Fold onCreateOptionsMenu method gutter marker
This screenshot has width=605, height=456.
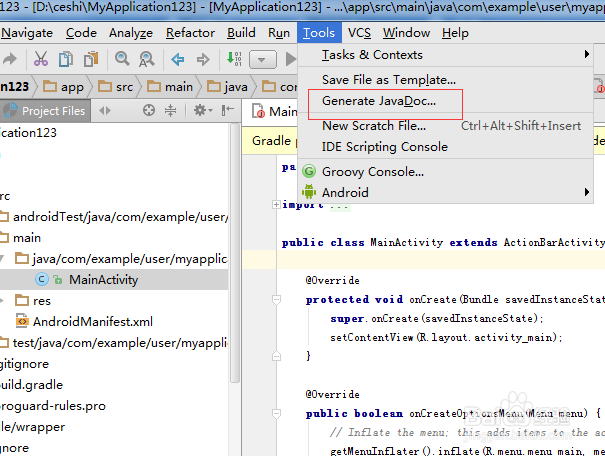pos(276,414)
